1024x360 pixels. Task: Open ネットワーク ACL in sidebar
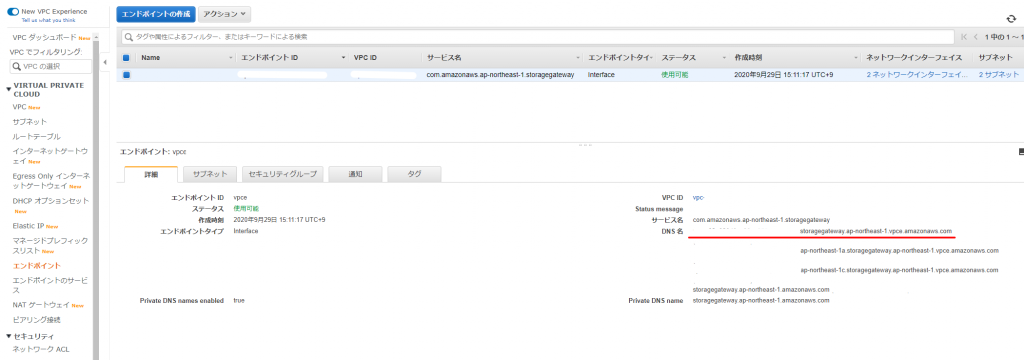41,350
